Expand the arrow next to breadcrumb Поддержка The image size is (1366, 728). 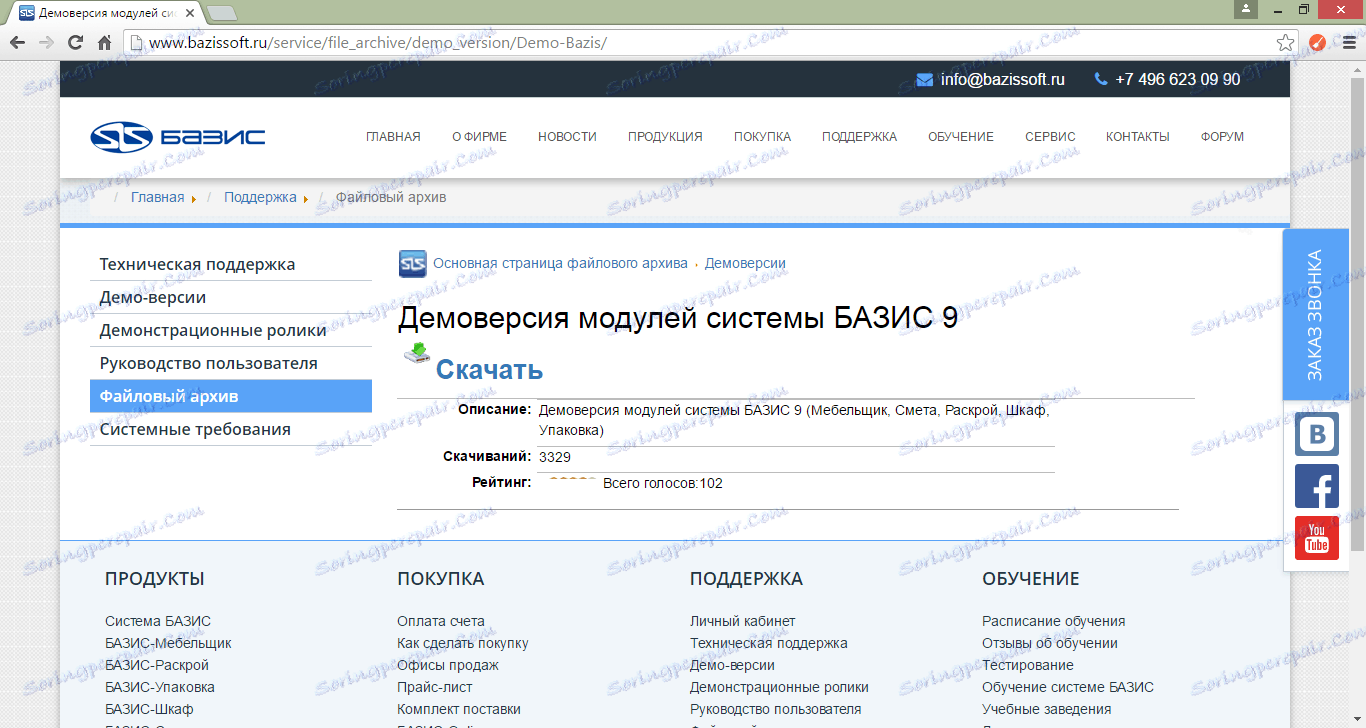coord(308,198)
